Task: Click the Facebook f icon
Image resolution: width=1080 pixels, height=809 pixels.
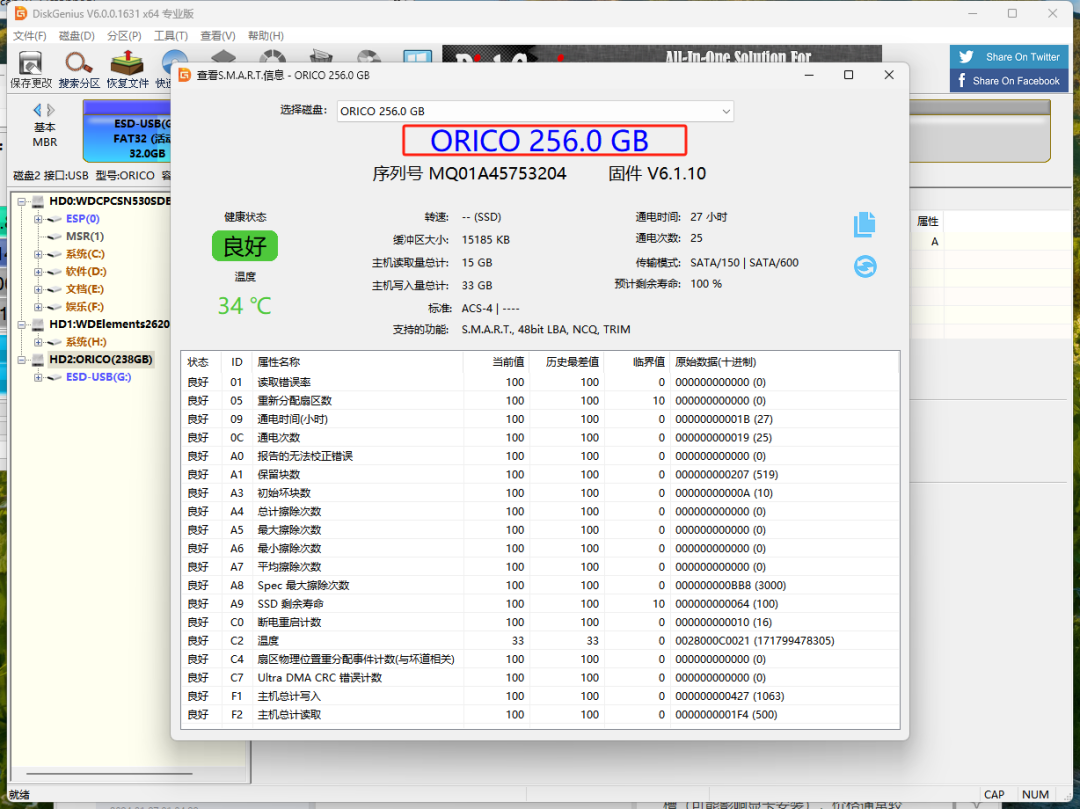Action: [962, 81]
